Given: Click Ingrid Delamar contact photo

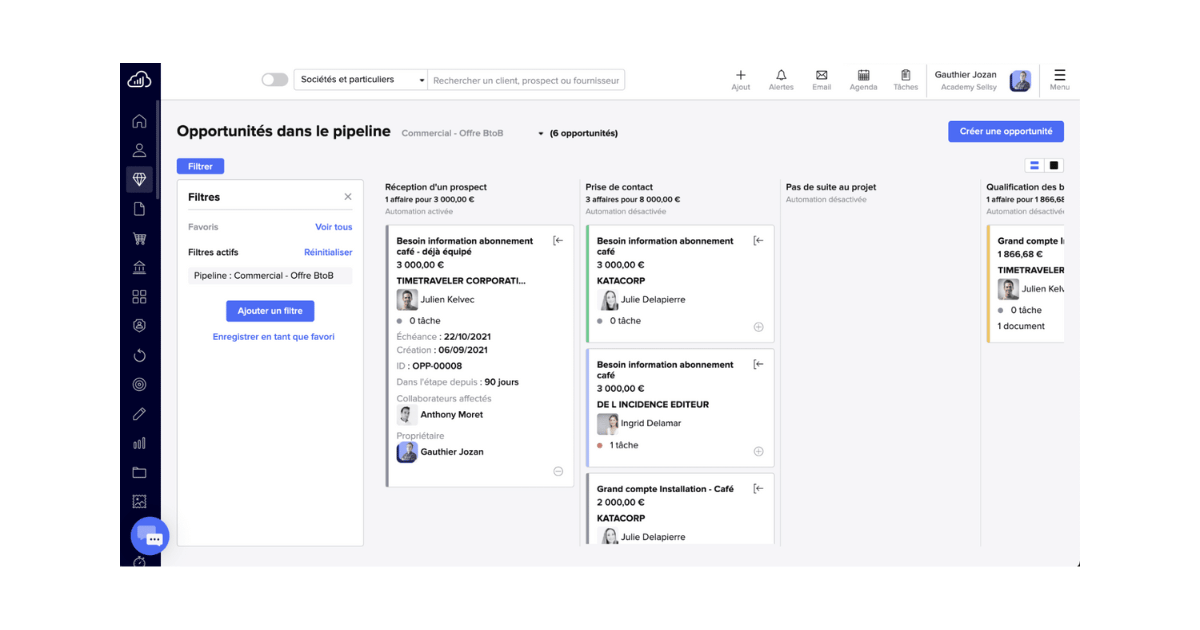Looking at the screenshot, I should click(x=607, y=424).
